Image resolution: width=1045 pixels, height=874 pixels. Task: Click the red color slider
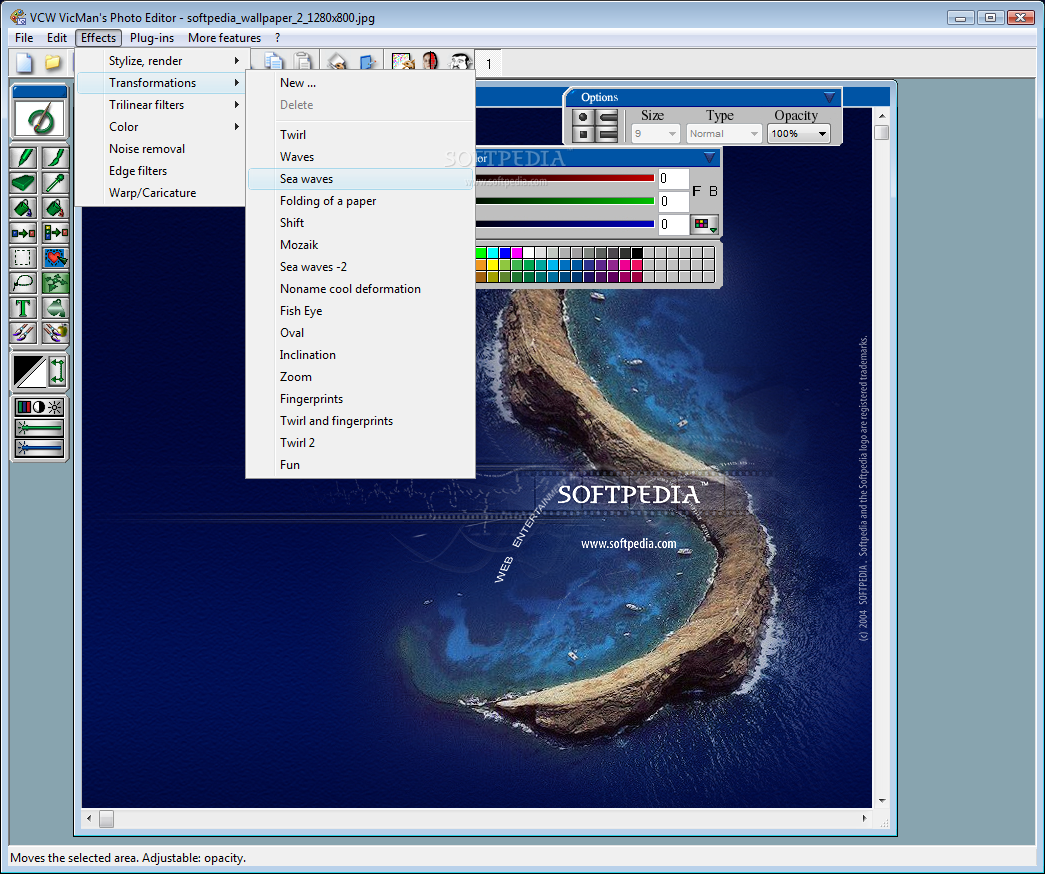coord(565,178)
